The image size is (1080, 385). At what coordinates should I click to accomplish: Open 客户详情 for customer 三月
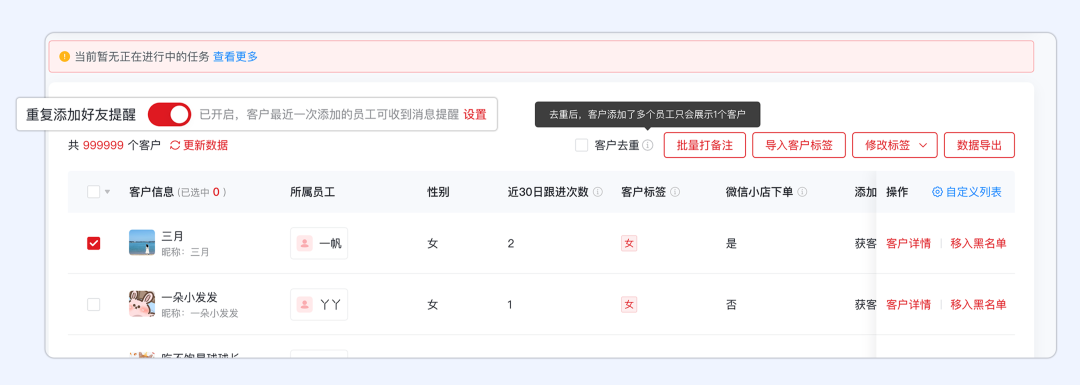click(x=908, y=243)
